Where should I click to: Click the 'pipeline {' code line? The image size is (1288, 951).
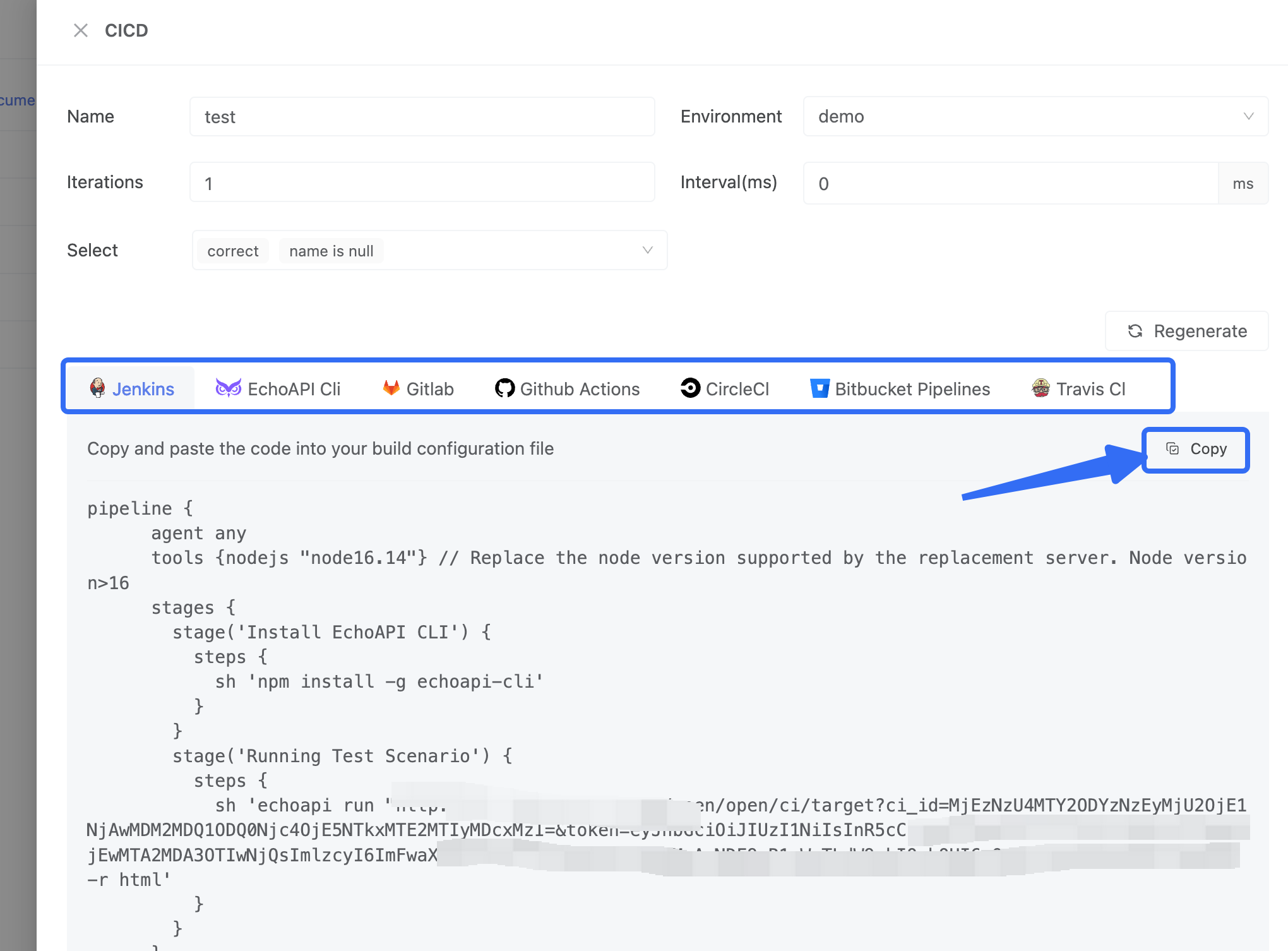point(140,508)
